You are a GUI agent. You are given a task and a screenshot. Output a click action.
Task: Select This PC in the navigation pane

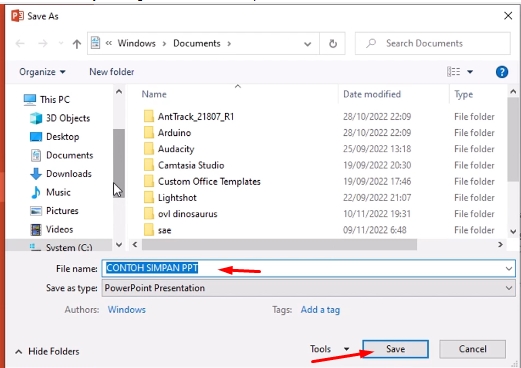pos(47,100)
